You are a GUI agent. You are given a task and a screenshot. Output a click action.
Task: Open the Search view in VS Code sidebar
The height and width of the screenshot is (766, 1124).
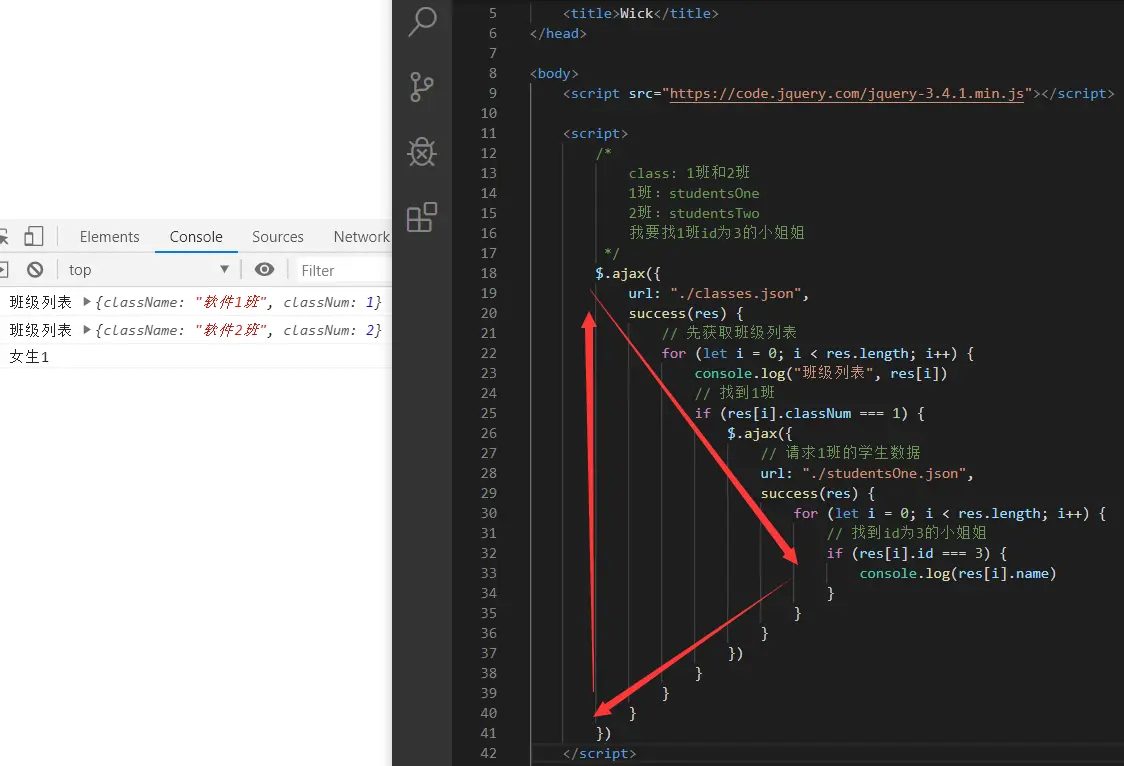[x=422, y=21]
